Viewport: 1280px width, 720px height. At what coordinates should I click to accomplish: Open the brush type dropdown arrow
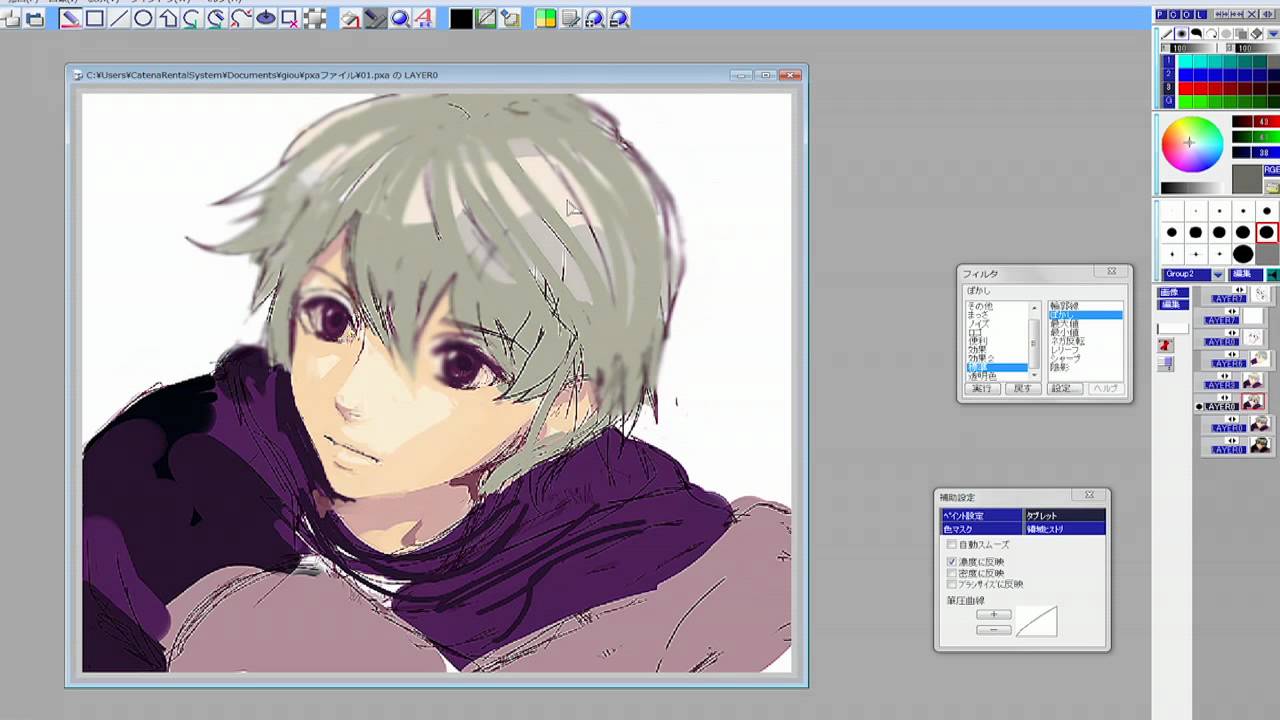click(x=1273, y=34)
